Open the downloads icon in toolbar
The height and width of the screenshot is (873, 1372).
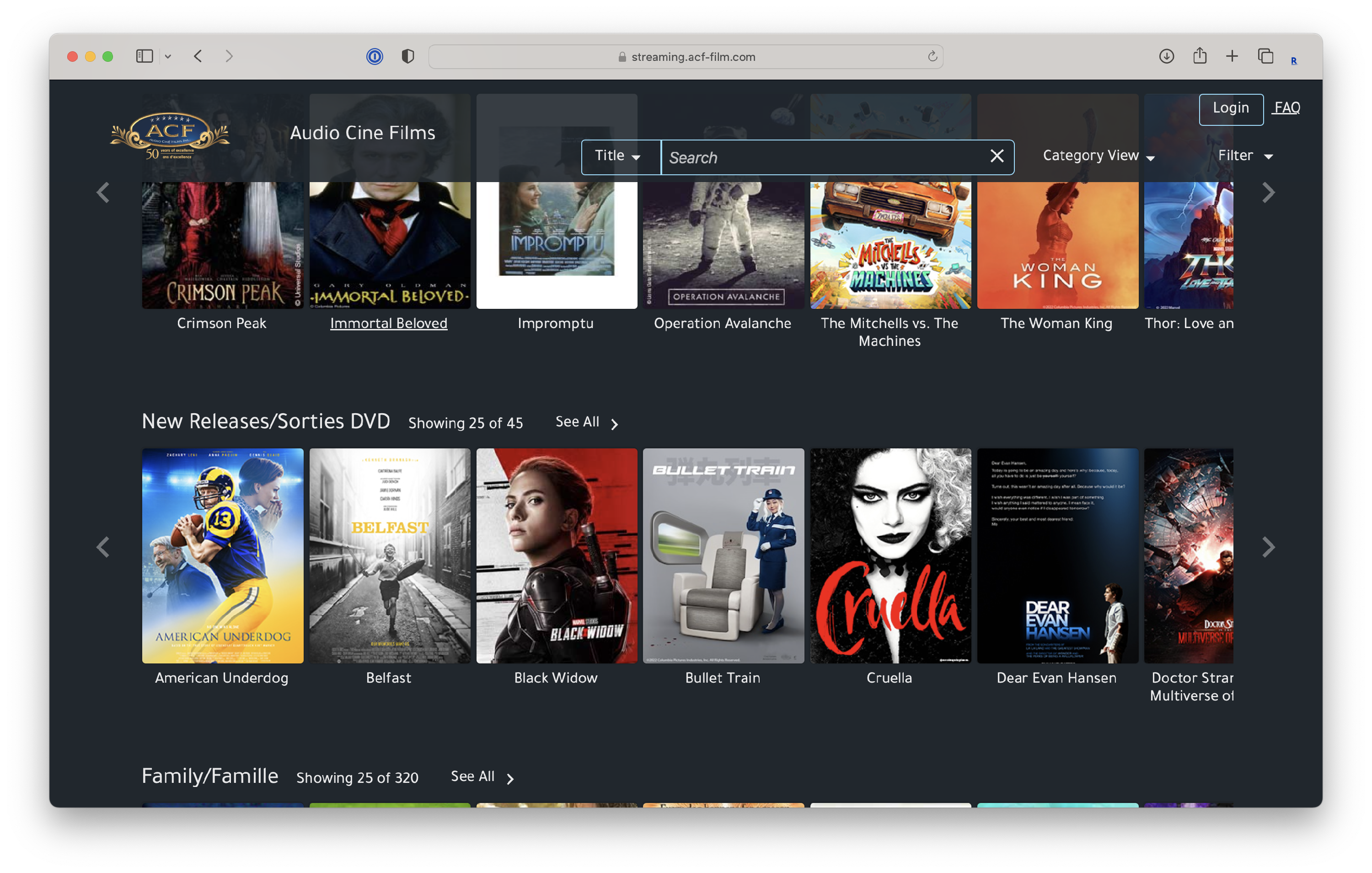point(1166,56)
